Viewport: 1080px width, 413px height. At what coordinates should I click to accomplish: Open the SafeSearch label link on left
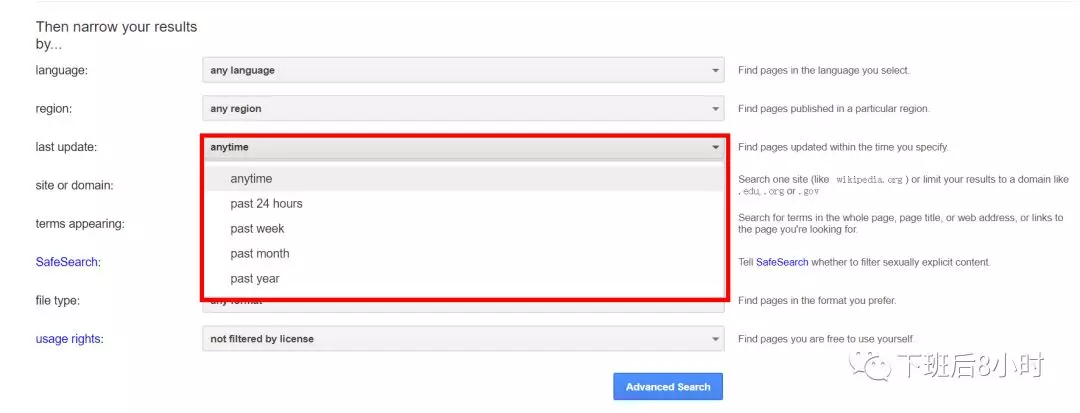[x=67, y=262]
